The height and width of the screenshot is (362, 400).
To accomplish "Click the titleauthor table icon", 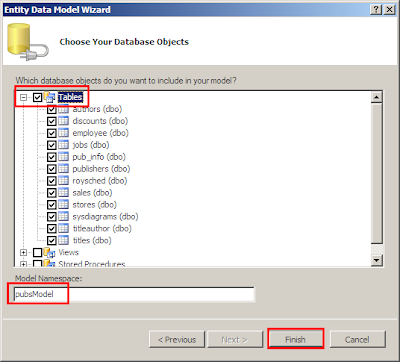I will (64, 229).
